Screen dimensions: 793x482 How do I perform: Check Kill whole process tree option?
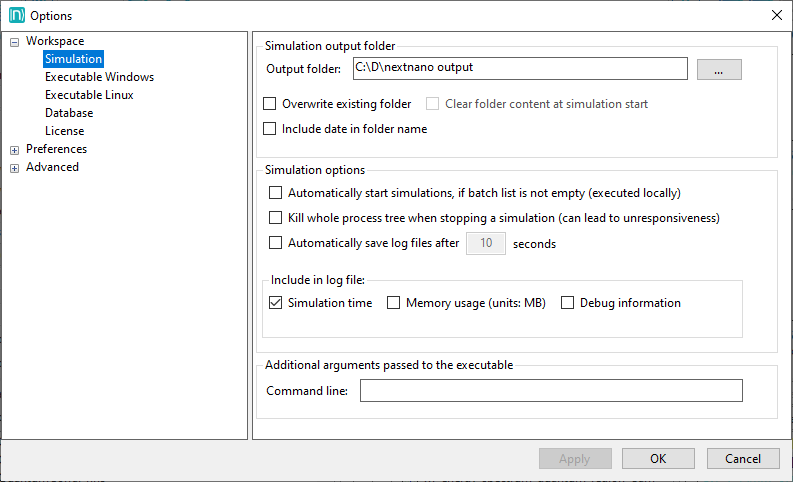point(277,218)
